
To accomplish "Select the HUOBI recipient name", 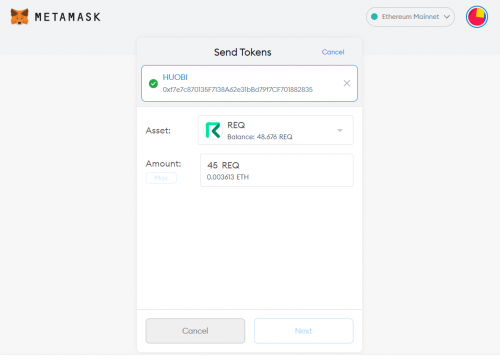I will click(175, 77).
